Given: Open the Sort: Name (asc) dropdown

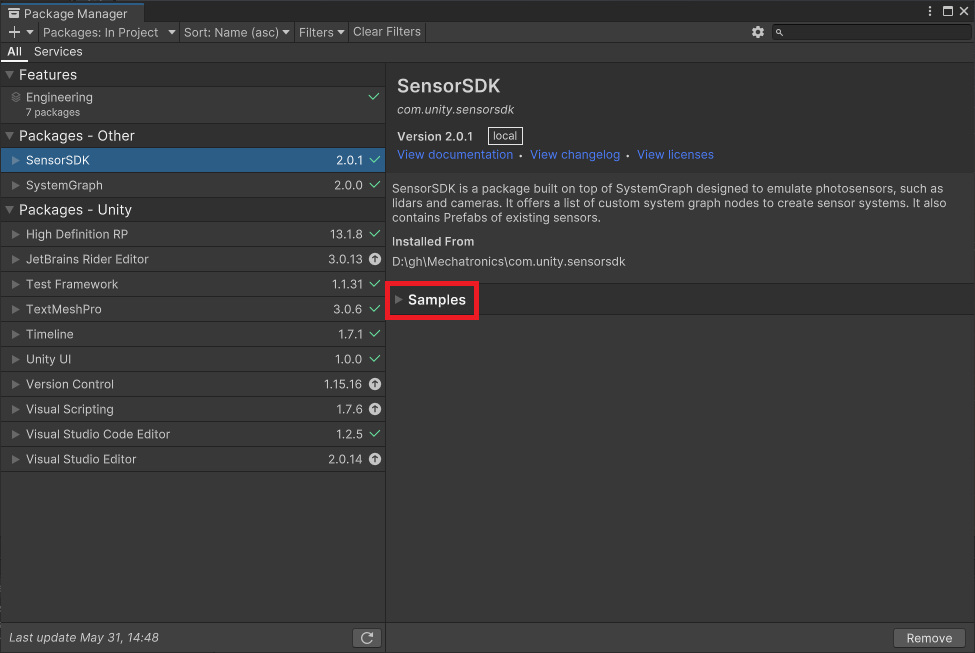Looking at the screenshot, I should pyautogui.click(x=236, y=32).
